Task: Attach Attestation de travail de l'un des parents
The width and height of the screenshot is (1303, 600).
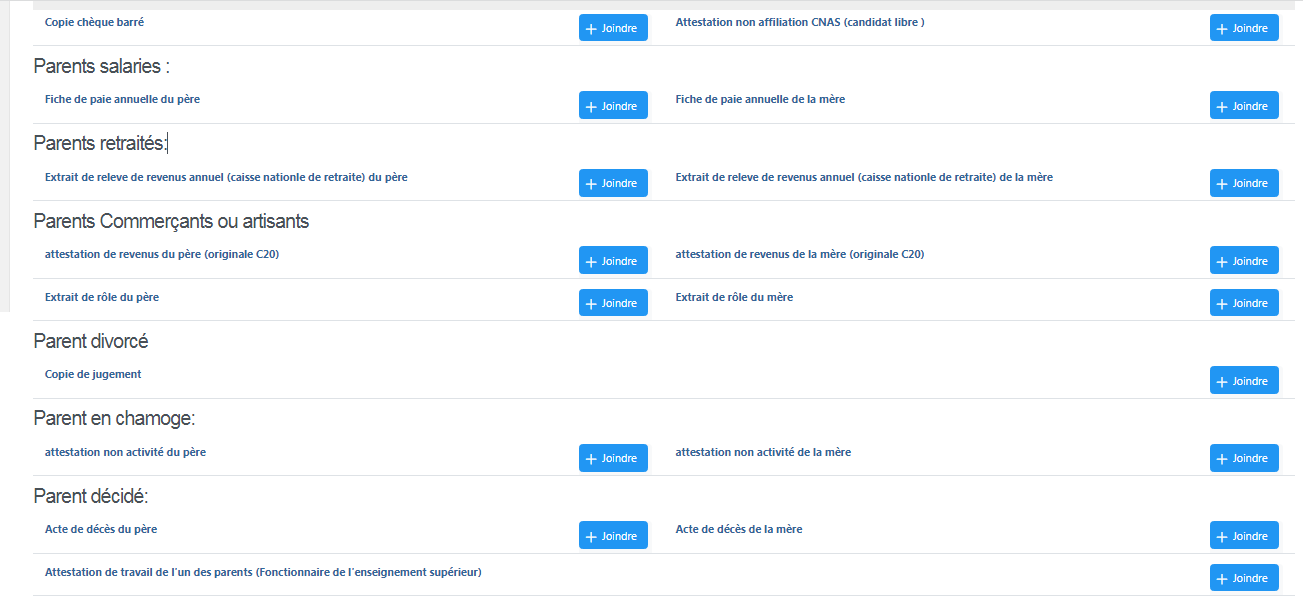Action: click(x=1243, y=578)
